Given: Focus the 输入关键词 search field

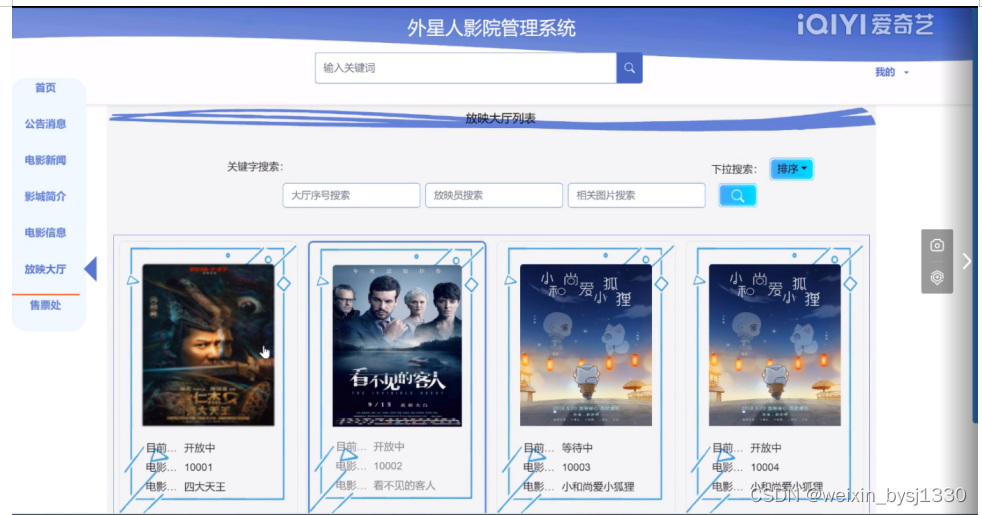Looking at the screenshot, I should point(466,68).
